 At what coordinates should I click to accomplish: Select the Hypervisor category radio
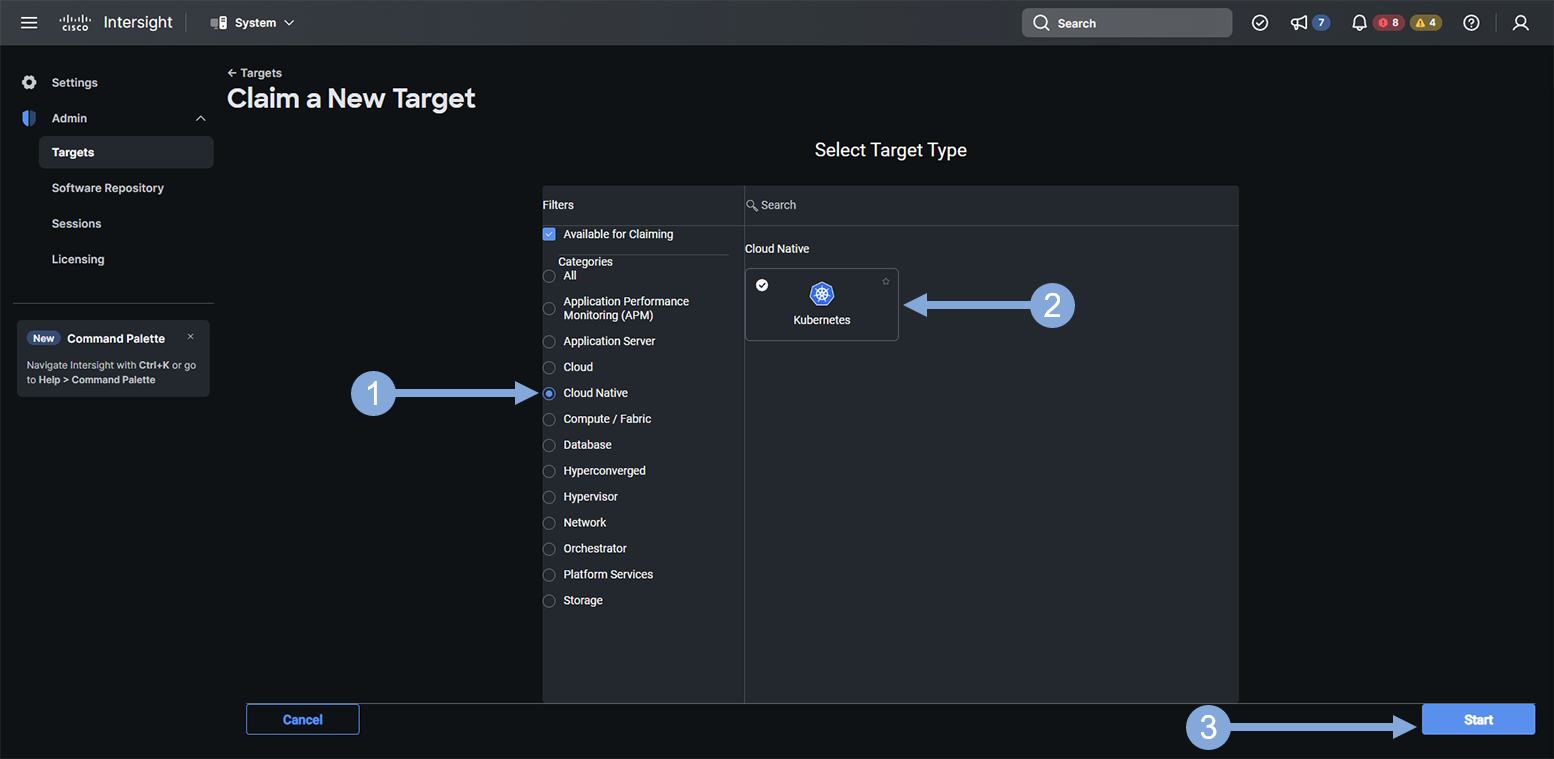point(549,497)
